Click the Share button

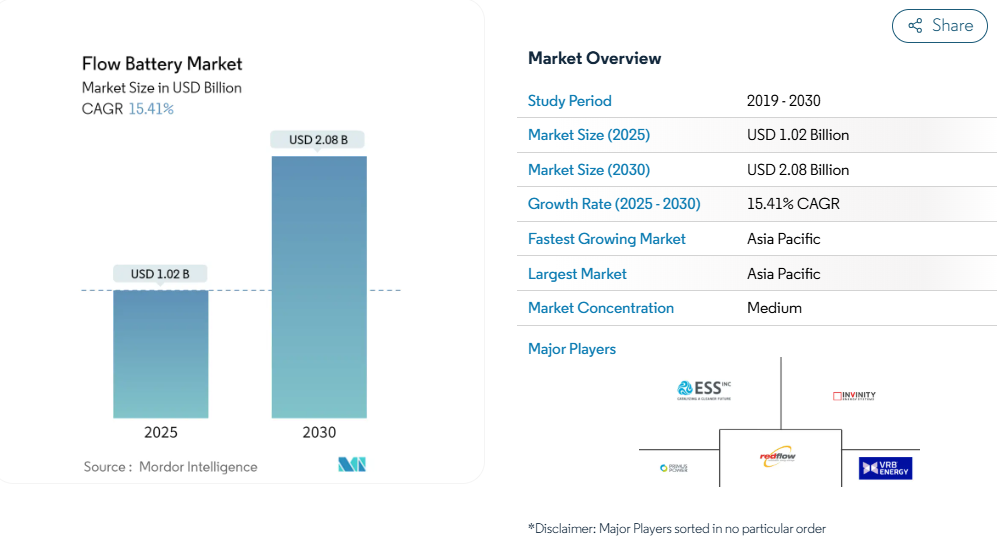tap(939, 26)
